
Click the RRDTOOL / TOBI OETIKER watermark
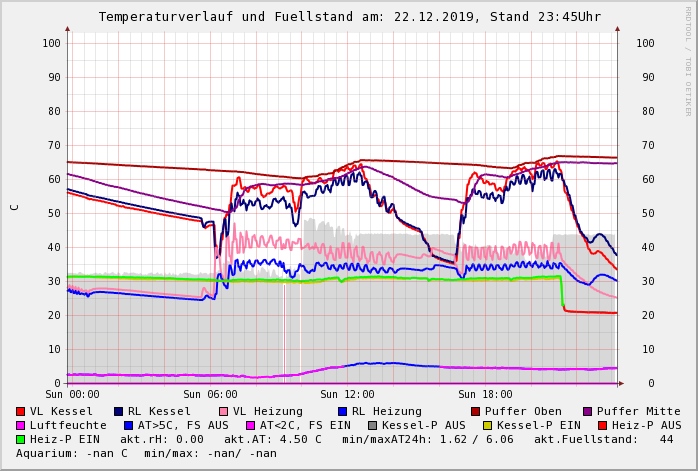pyautogui.click(x=688, y=60)
